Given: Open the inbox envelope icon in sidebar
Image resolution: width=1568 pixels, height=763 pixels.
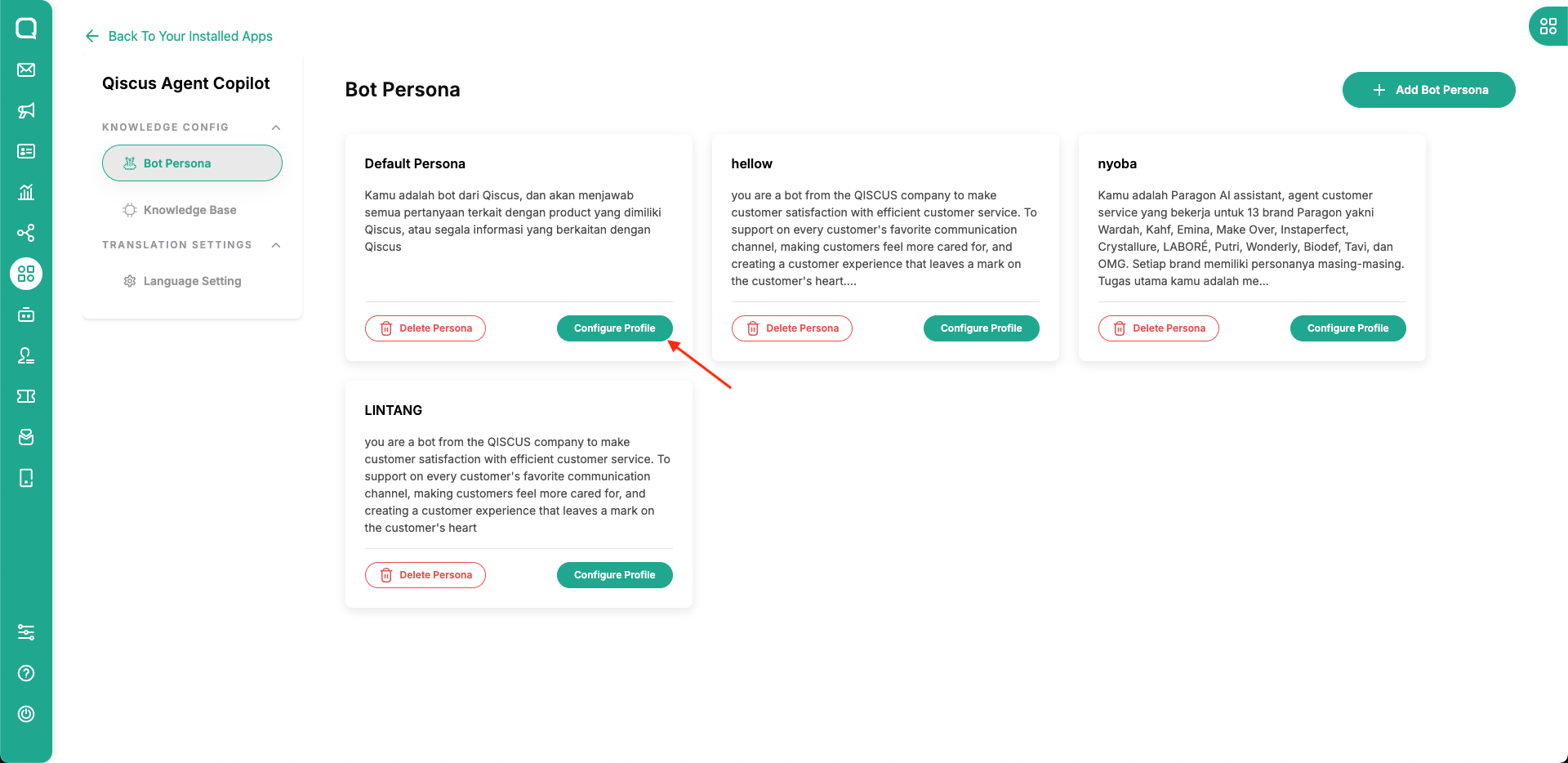Looking at the screenshot, I should [26, 69].
